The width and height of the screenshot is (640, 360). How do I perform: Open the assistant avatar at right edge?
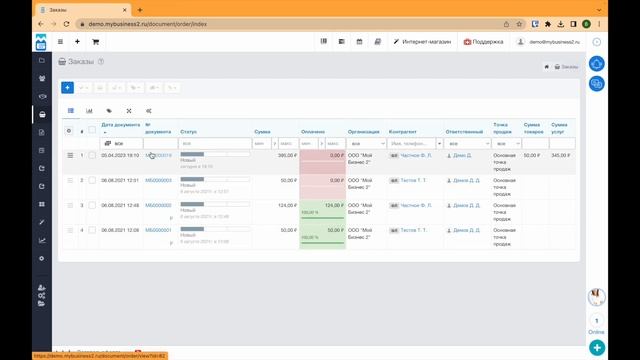[596, 297]
